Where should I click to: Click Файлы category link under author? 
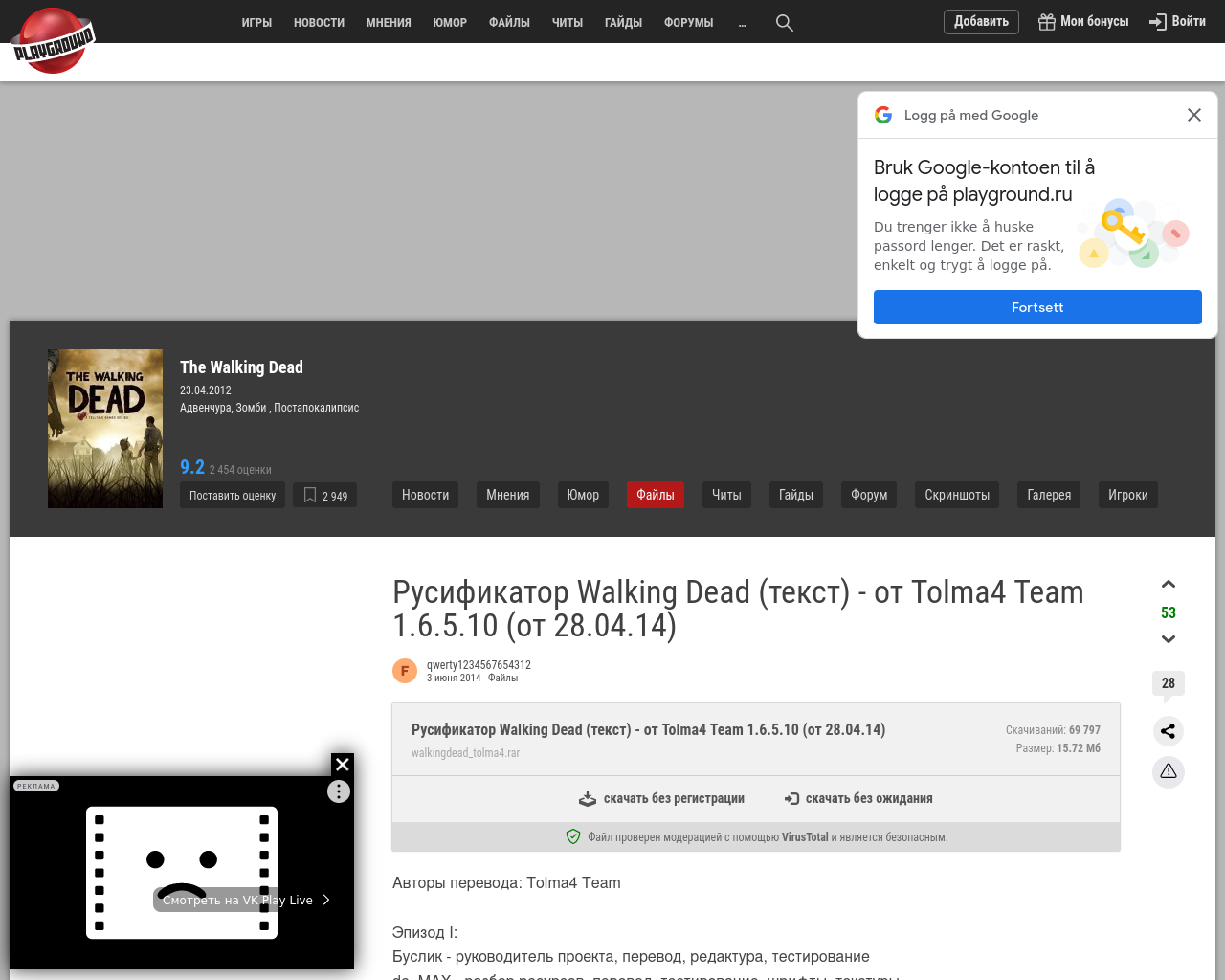(502, 678)
